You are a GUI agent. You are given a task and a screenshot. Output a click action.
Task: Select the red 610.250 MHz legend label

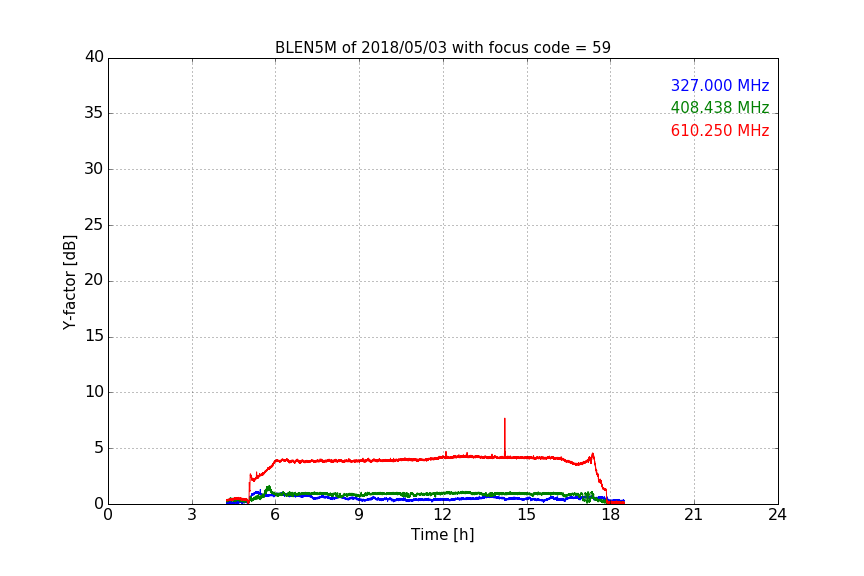[x=720, y=131]
